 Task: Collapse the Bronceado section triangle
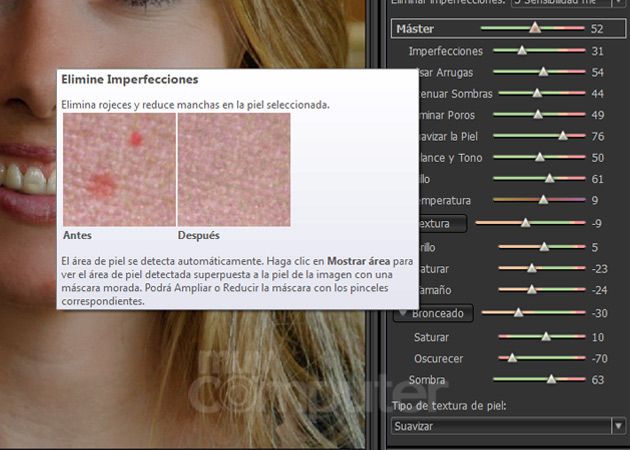(402, 313)
